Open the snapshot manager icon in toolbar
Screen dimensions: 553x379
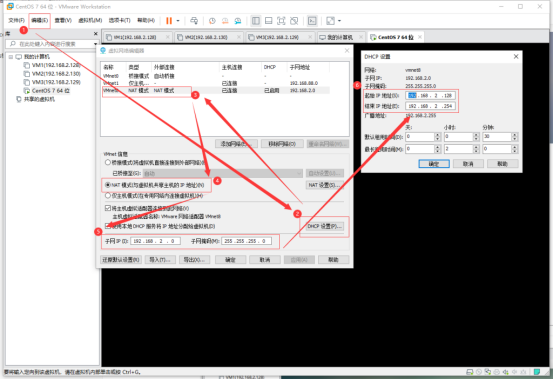tap(238, 21)
